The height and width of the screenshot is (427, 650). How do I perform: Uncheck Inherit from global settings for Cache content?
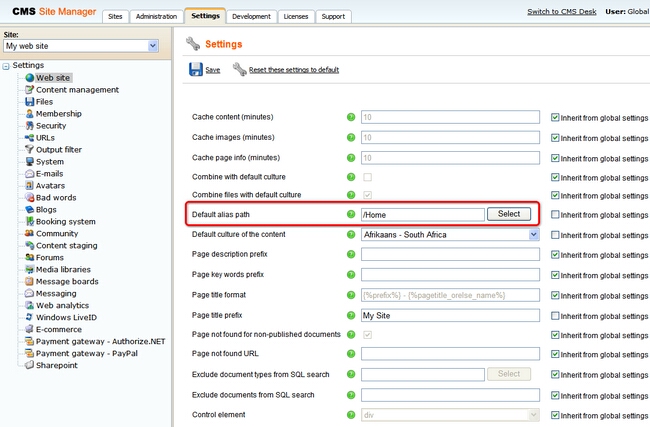556,117
